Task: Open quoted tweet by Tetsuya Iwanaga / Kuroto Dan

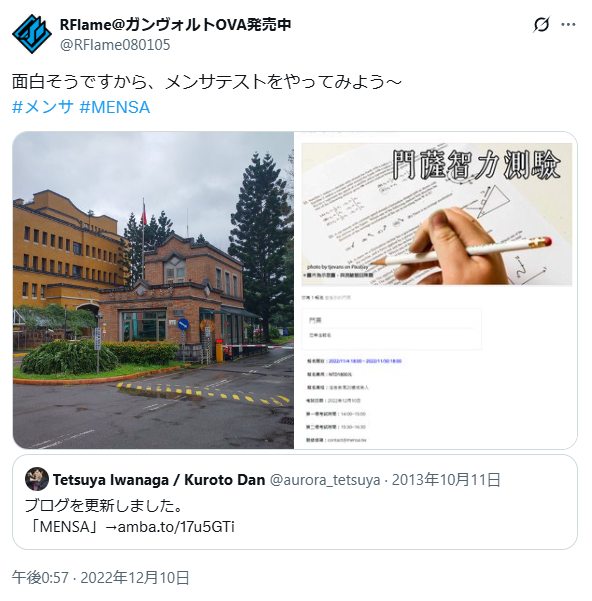Action: tap(295, 502)
